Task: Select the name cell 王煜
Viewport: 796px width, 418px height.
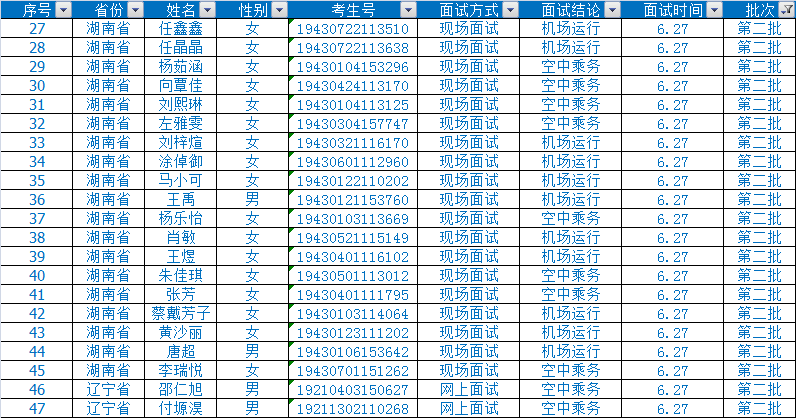Action: point(181,256)
